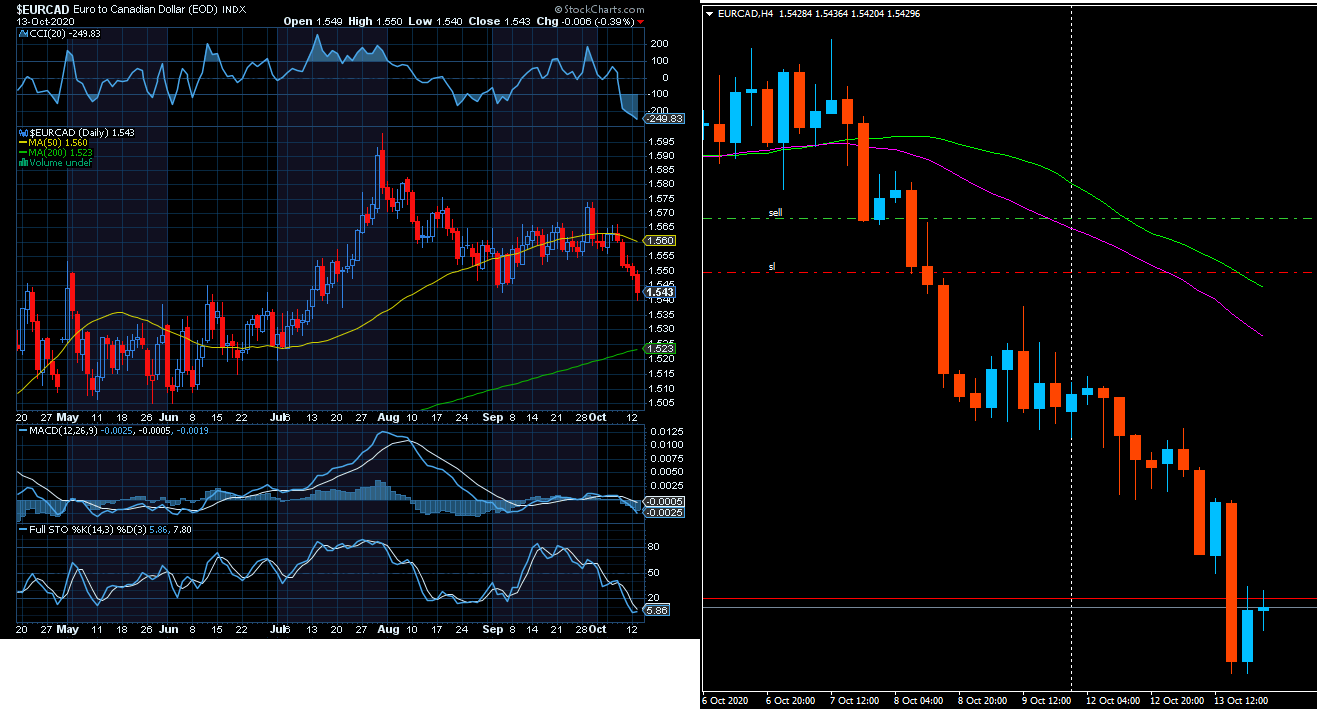This screenshot has height=709, width=1317.
Task: Select the 'sell' order line label
Action: click(775, 213)
